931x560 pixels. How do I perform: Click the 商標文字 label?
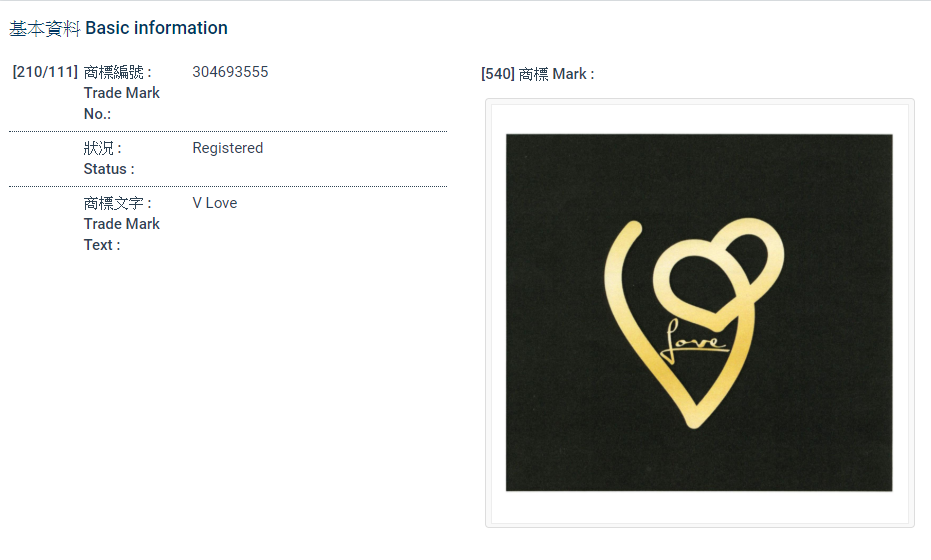(x=118, y=203)
